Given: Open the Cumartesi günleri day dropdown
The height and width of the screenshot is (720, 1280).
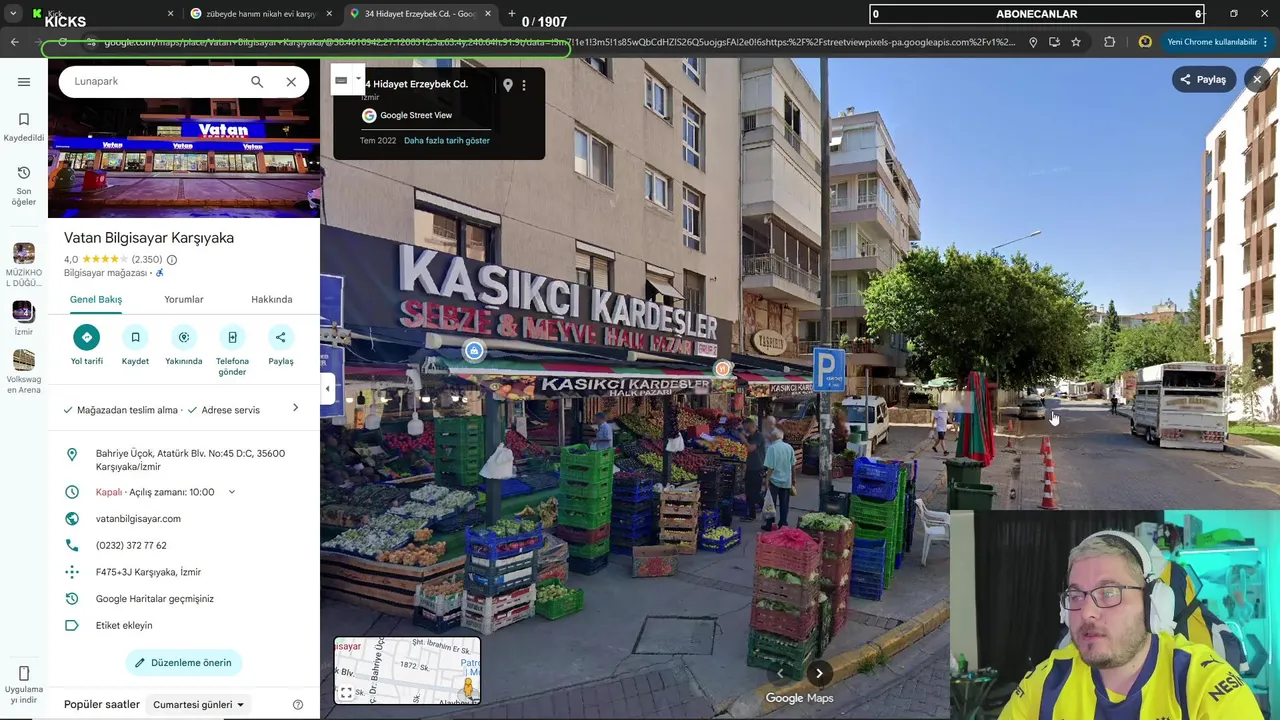Looking at the screenshot, I should click(198, 705).
